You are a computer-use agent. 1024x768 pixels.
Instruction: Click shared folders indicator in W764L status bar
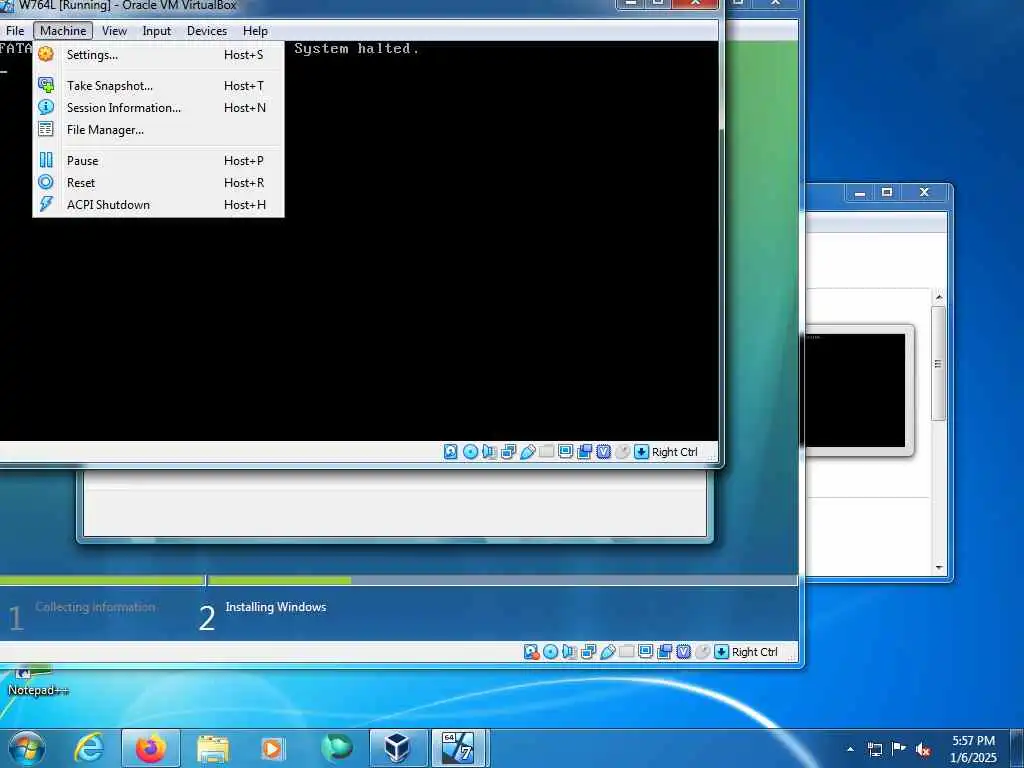[x=547, y=452]
